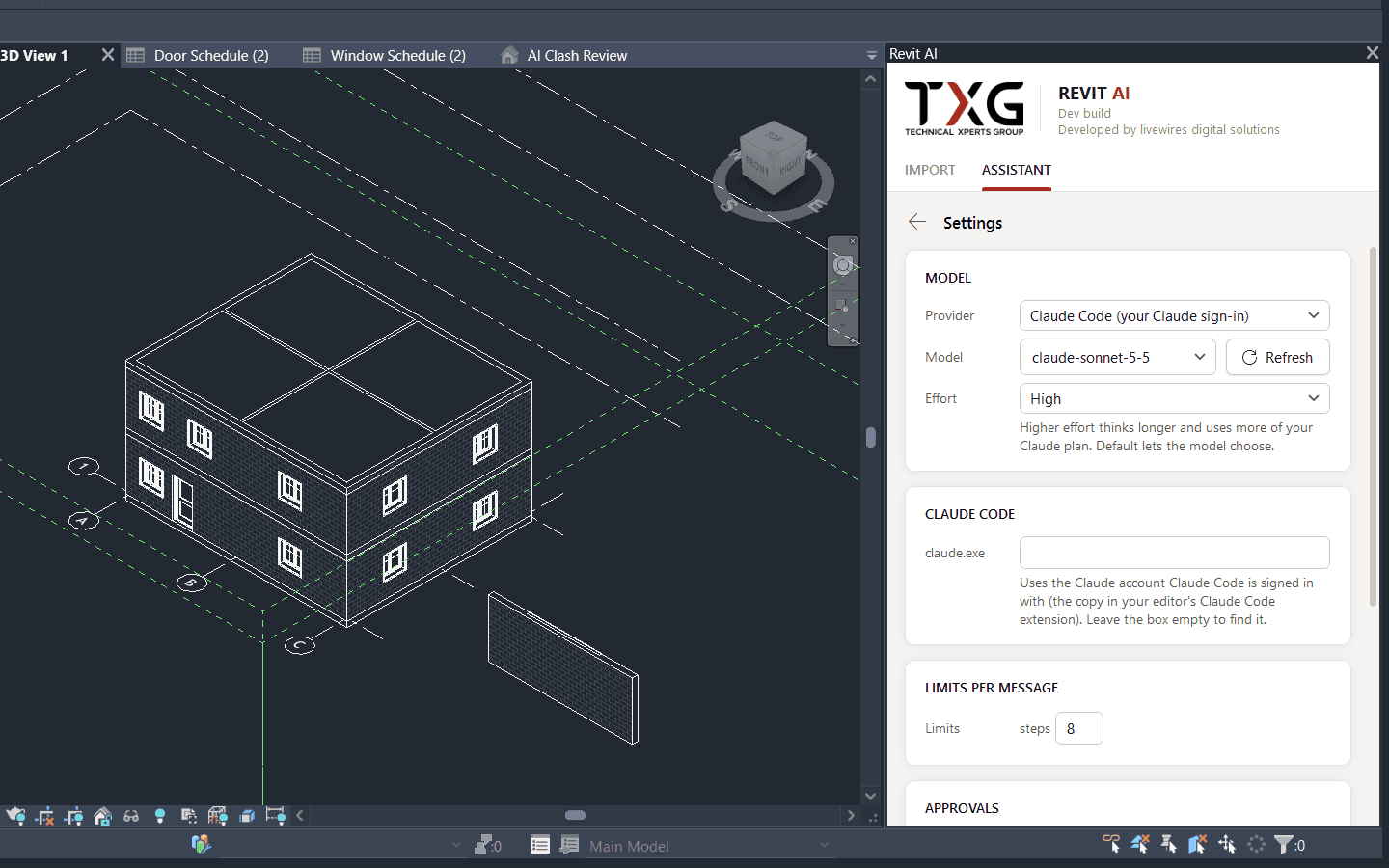Close the 3D View 1 tab

tap(108, 55)
